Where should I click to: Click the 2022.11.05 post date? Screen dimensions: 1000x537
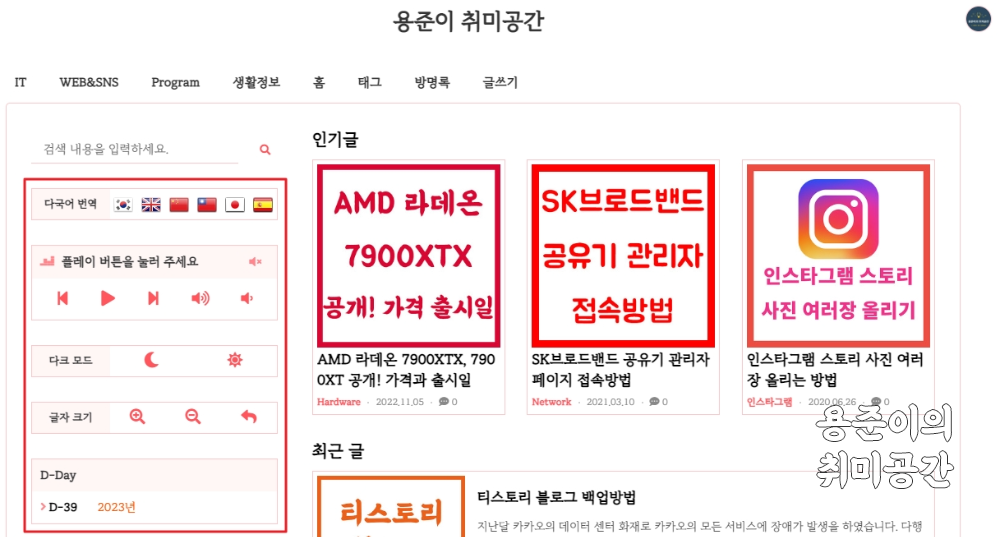coord(399,402)
